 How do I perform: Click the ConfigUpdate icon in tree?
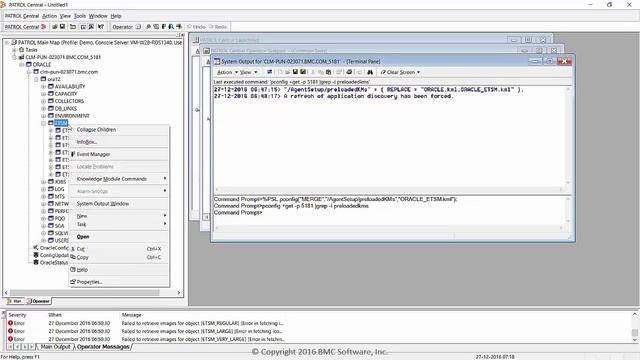tap(36, 255)
